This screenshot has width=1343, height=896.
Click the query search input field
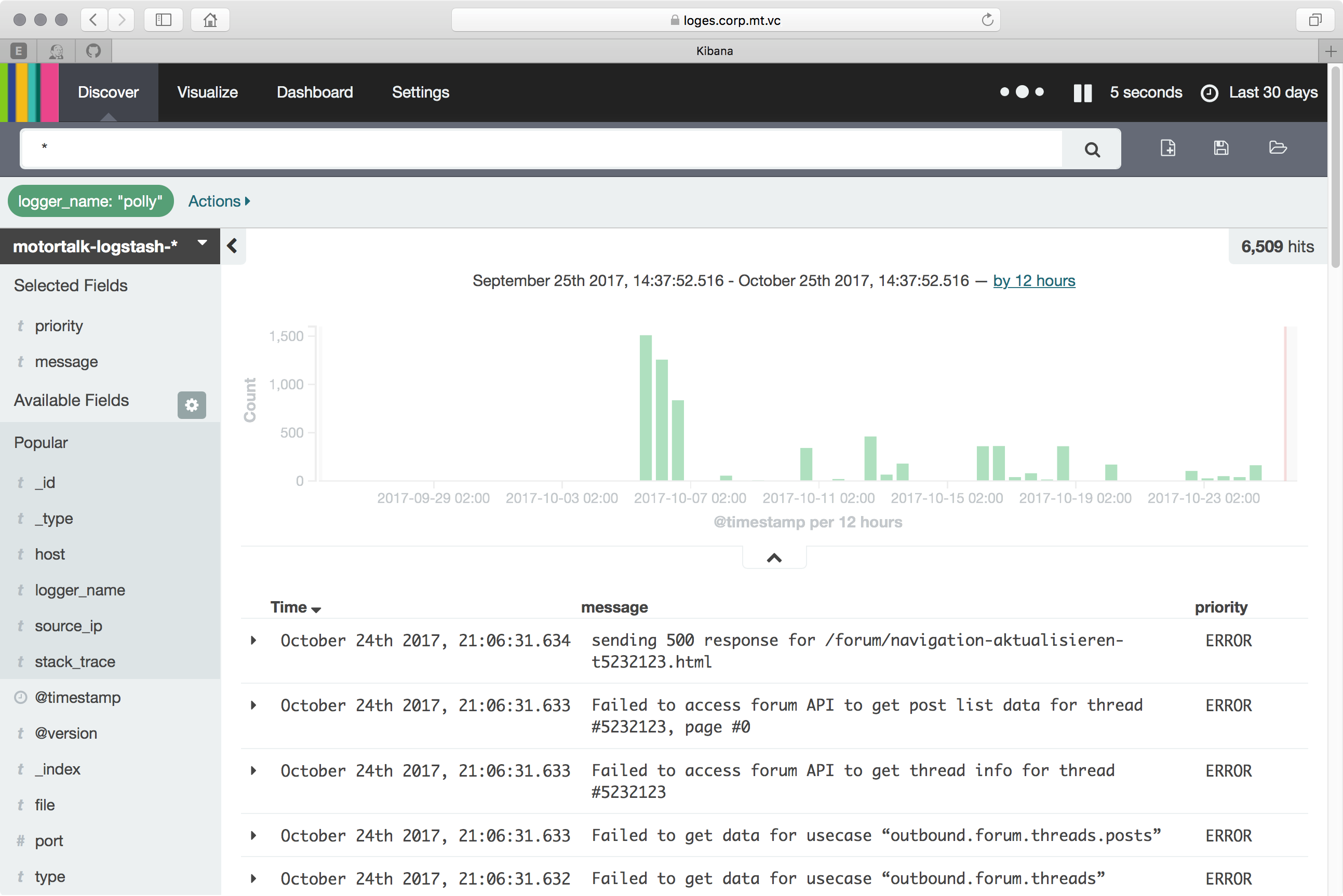tap(540, 148)
